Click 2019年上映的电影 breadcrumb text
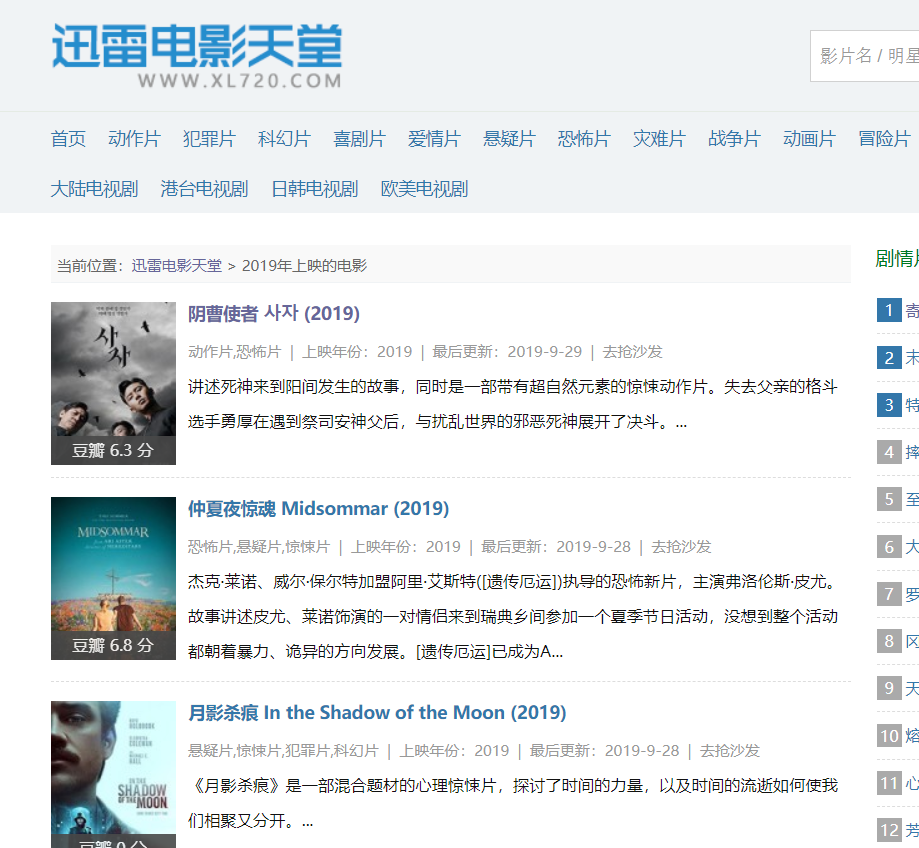919x848 pixels. (304, 265)
